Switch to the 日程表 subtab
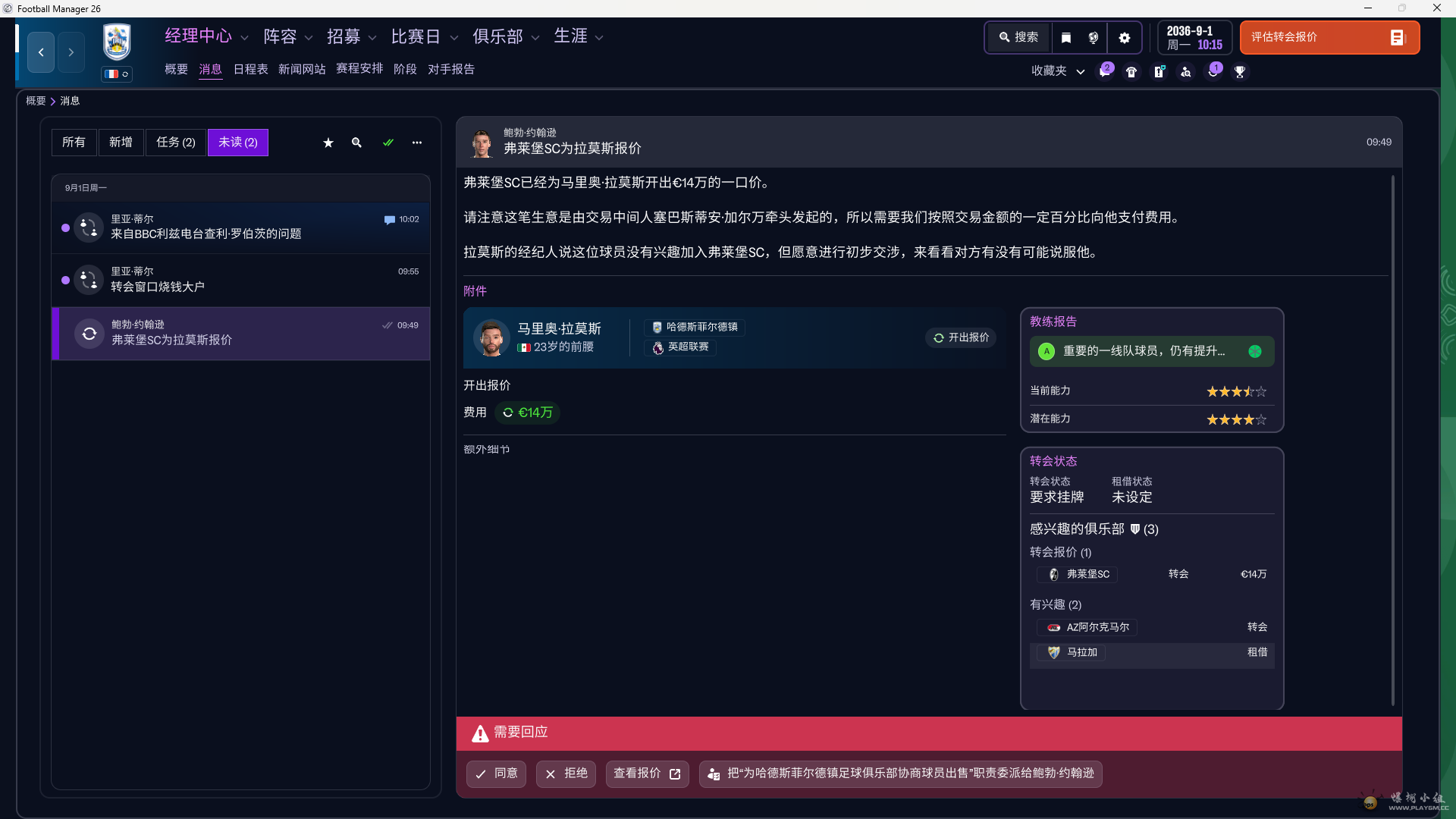This screenshot has height=819, width=1456. pos(250,69)
